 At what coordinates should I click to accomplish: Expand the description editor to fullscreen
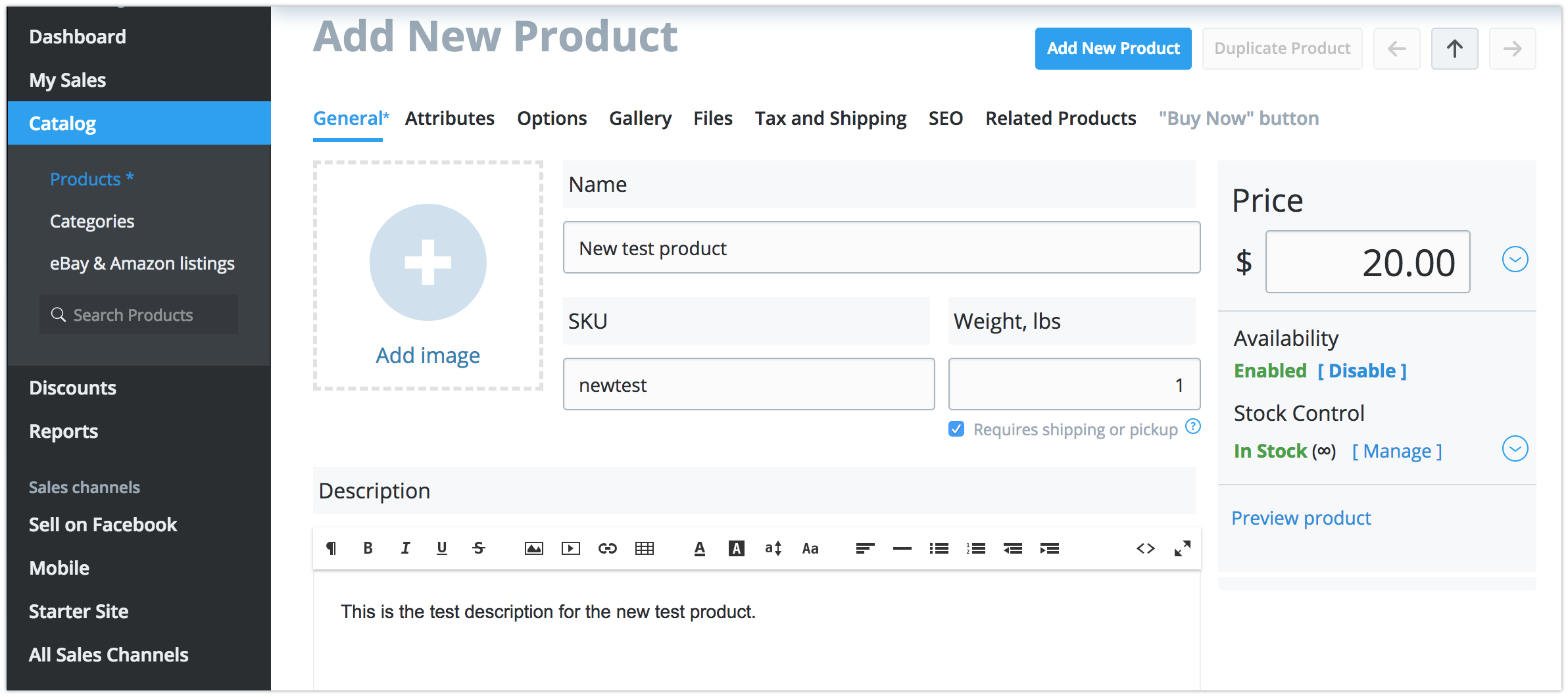click(x=1182, y=548)
